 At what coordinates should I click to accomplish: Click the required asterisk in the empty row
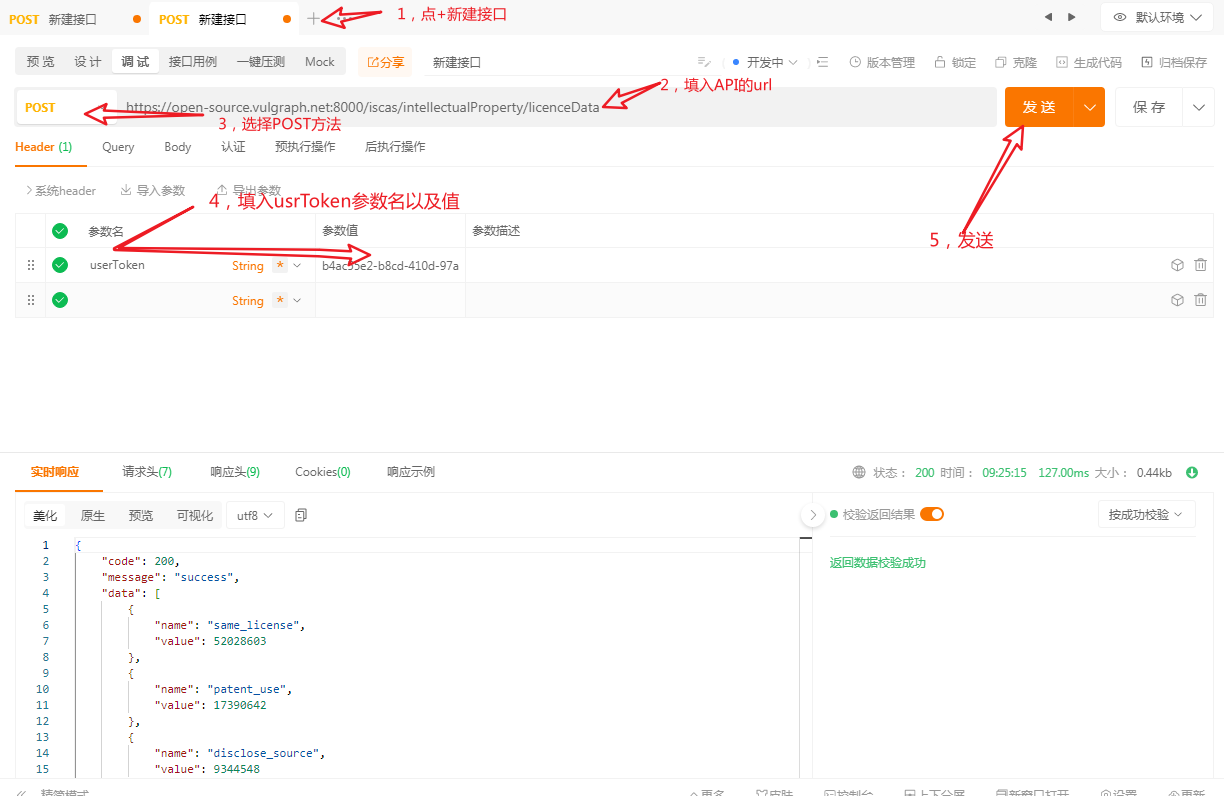(x=280, y=301)
